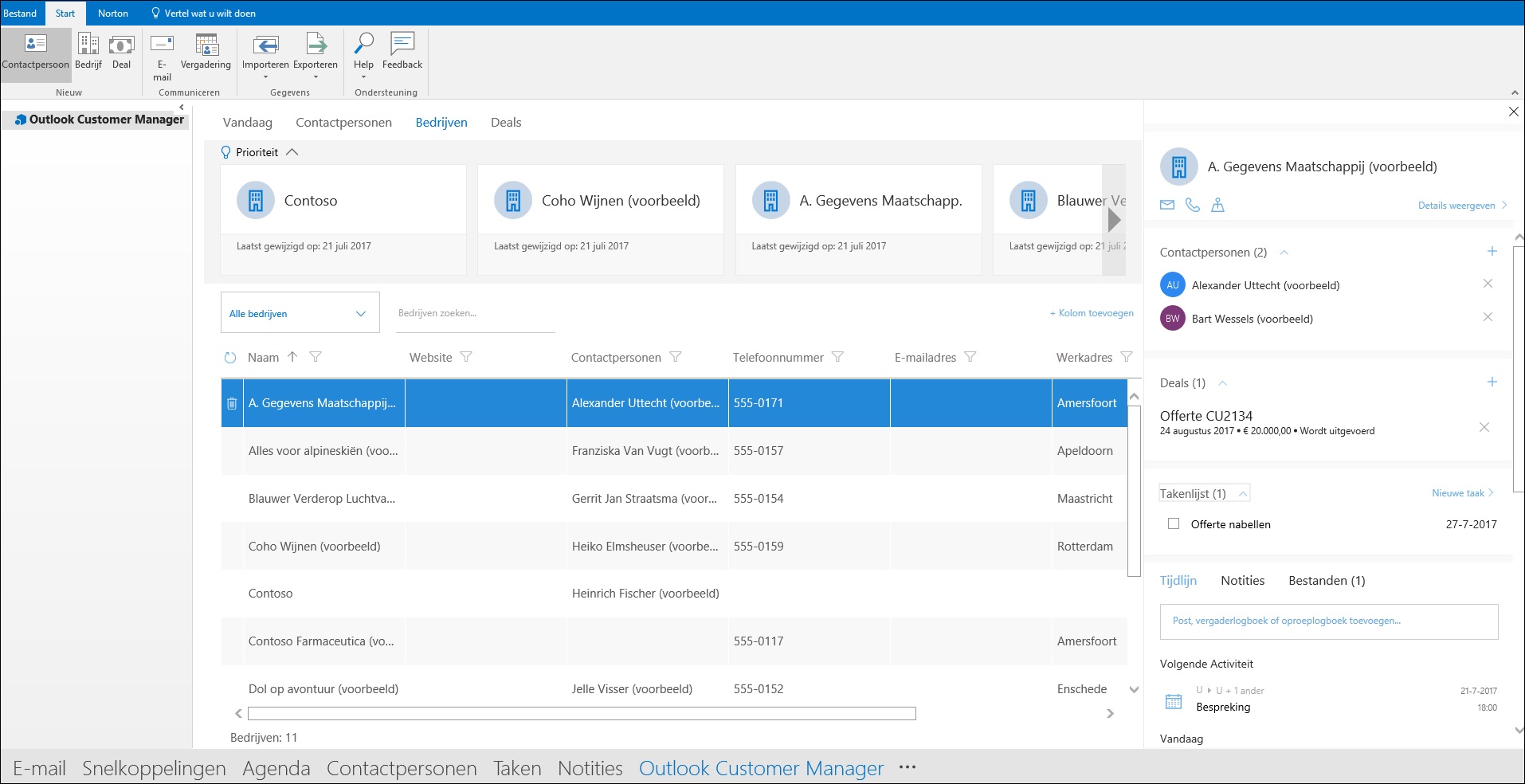Open A. Gegevens Maatschapp. priority card
Screen dimensions: 1525x784
(859, 219)
